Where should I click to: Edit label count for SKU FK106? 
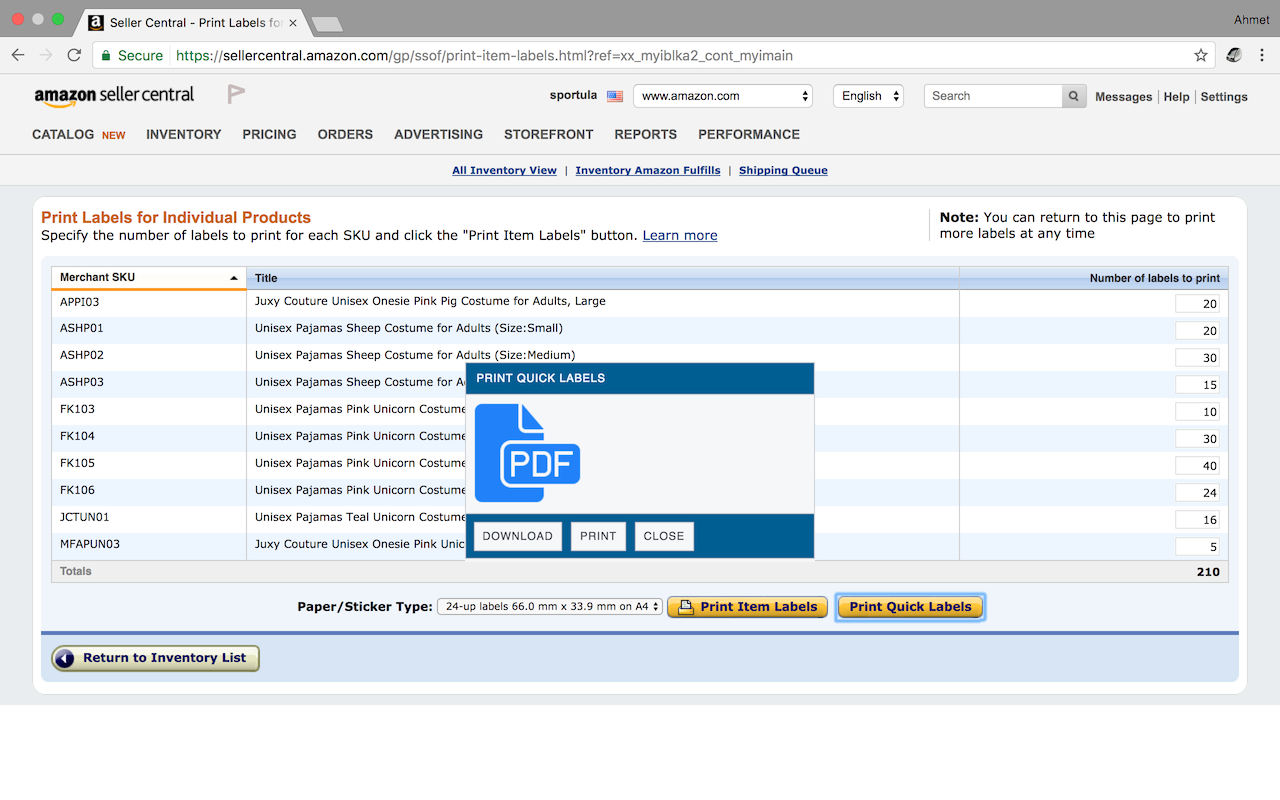click(1197, 493)
